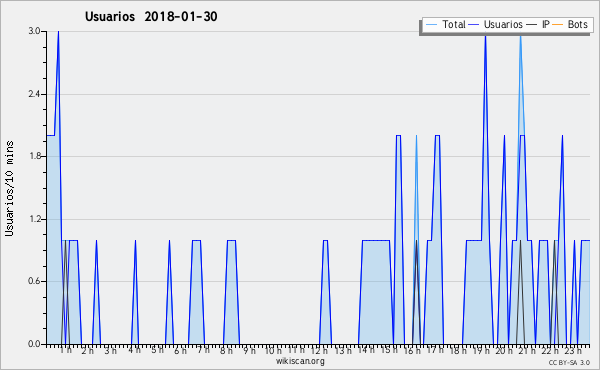Click the 1.8 y-axis value
600x370 pixels.
coord(34,156)
